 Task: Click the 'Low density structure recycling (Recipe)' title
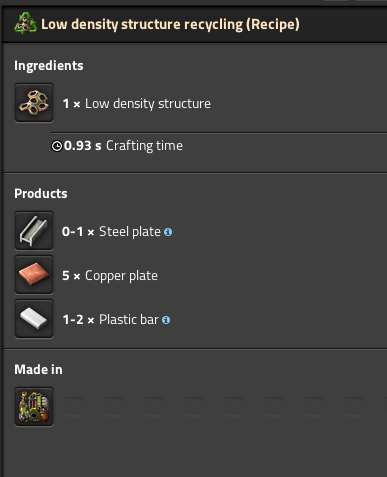(x=170, y=24)
